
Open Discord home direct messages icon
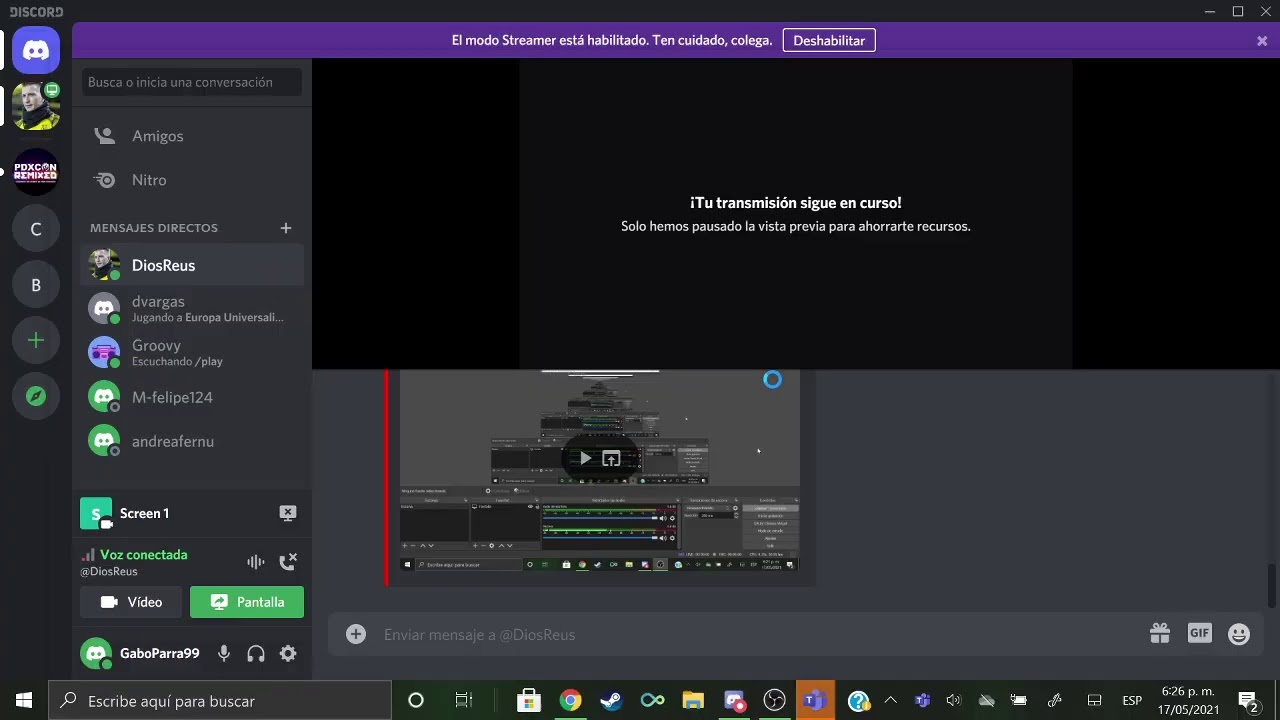[x=36, y=50]
